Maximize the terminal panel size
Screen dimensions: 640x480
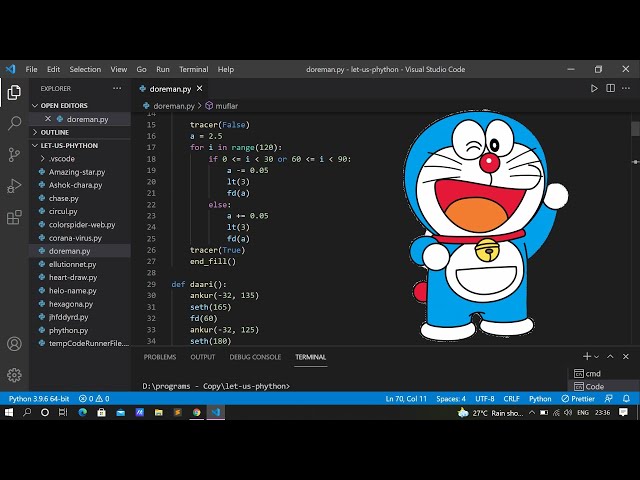click(x=610, y=356)
